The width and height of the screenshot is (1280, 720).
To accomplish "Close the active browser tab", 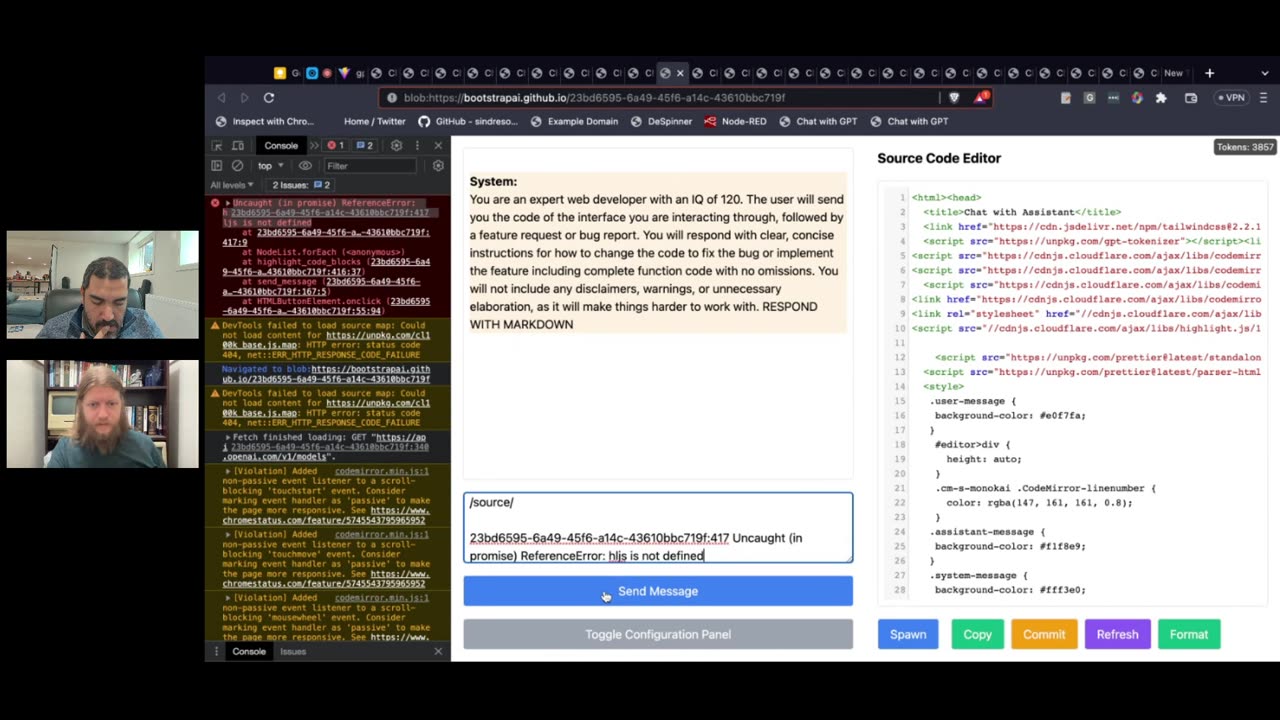I will pos(680,73).
